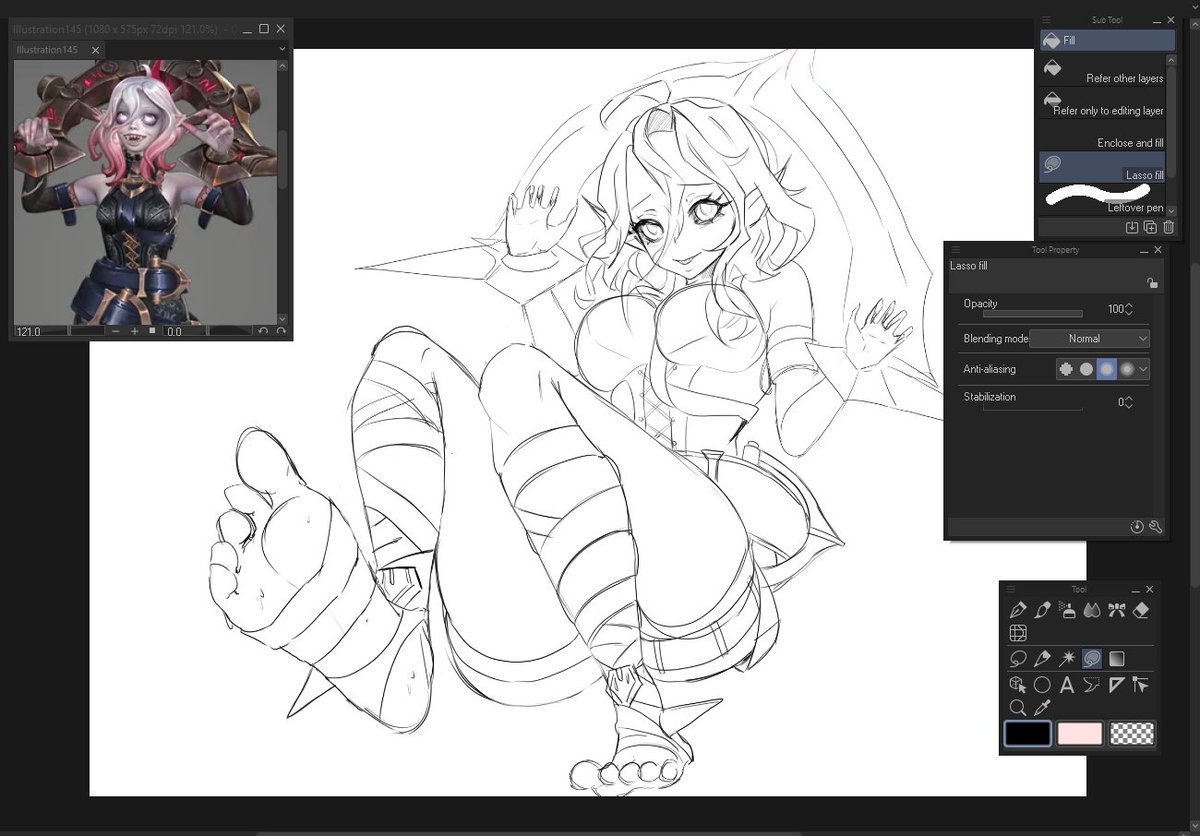Reset tool settings to default icon
This screenshot has height=836, width=1200.
(1137, 527)
